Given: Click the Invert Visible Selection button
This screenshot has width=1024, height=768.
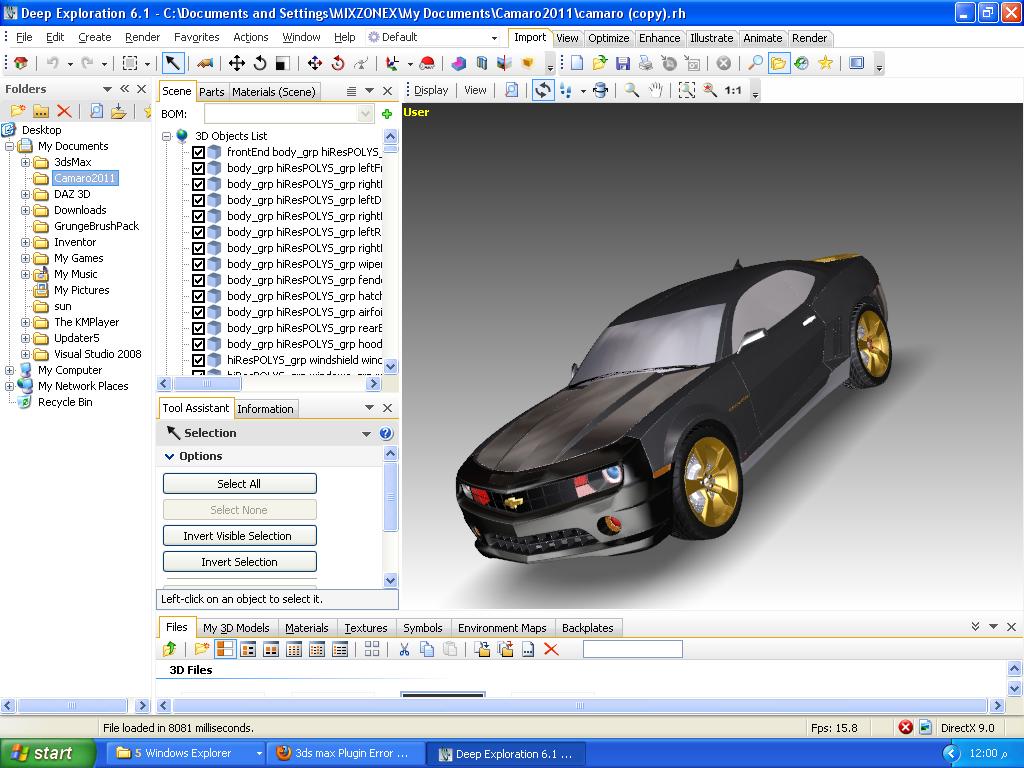Looking at the screenshot, I should tap(239, 536).
